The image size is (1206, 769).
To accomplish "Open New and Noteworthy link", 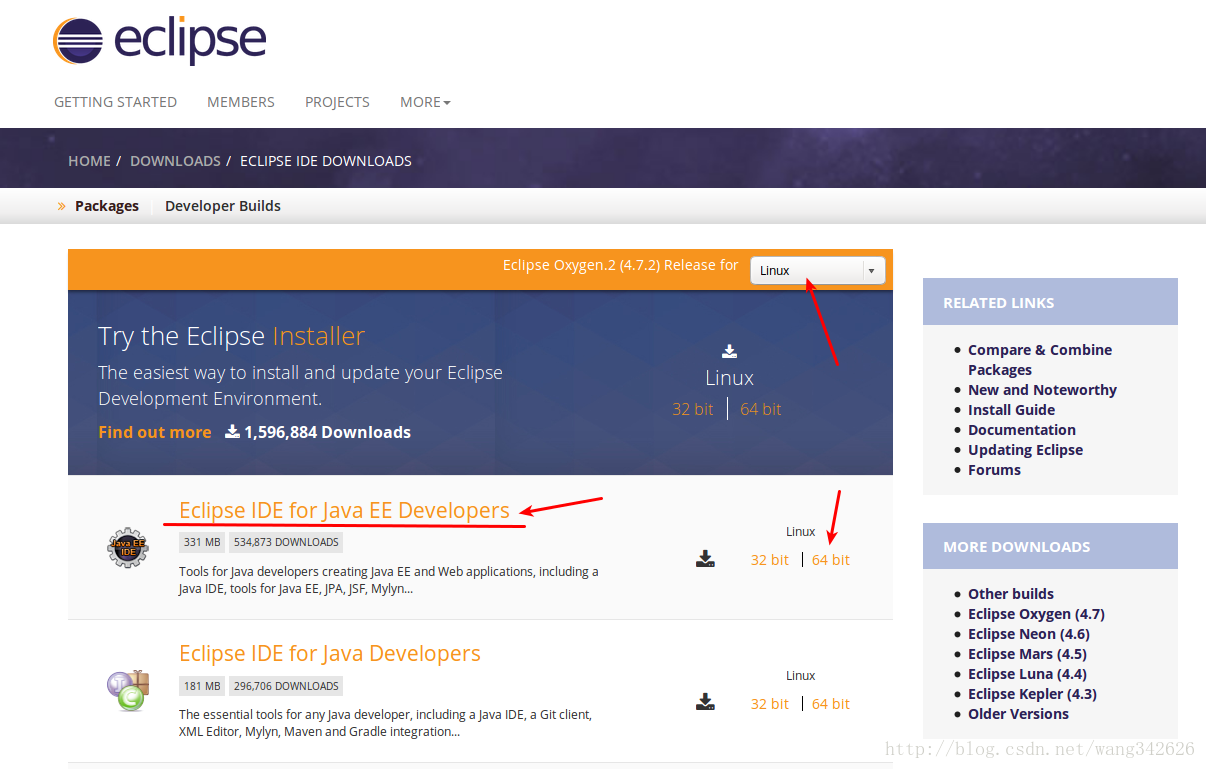I will (x=1042, y=390).
